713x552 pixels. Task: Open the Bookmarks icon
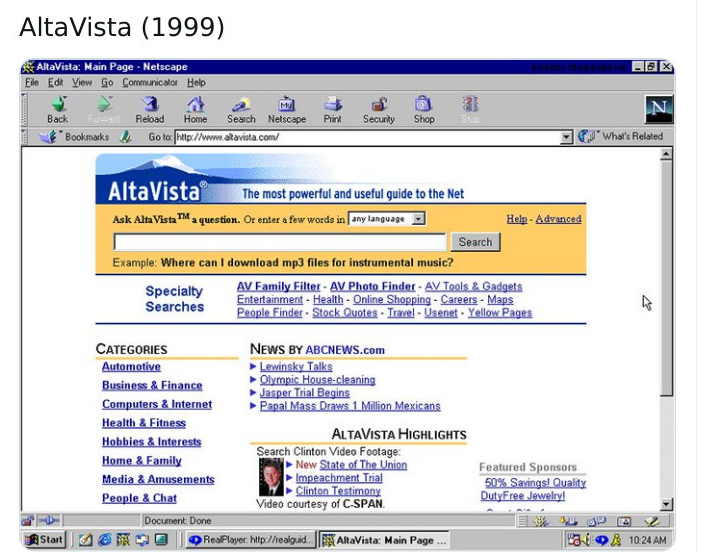point(47,136)
